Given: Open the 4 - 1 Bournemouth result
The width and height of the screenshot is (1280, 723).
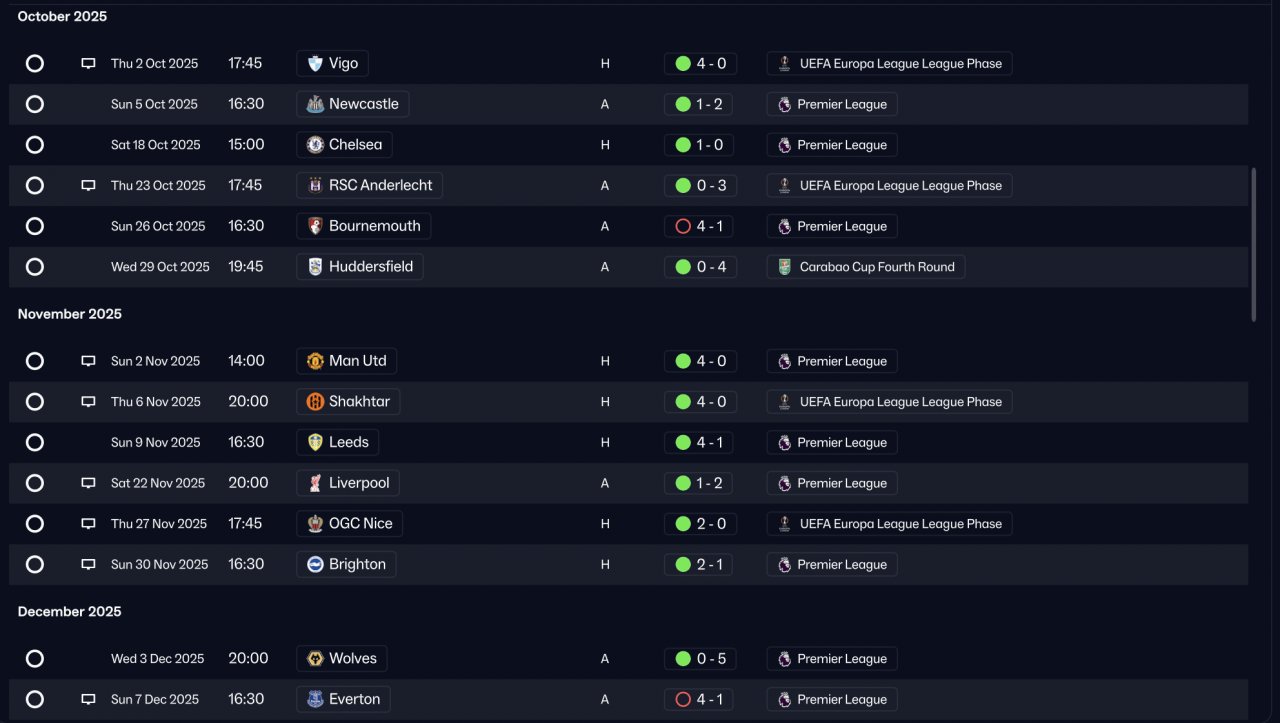Looking at the screenshot, I should point(699,226).
